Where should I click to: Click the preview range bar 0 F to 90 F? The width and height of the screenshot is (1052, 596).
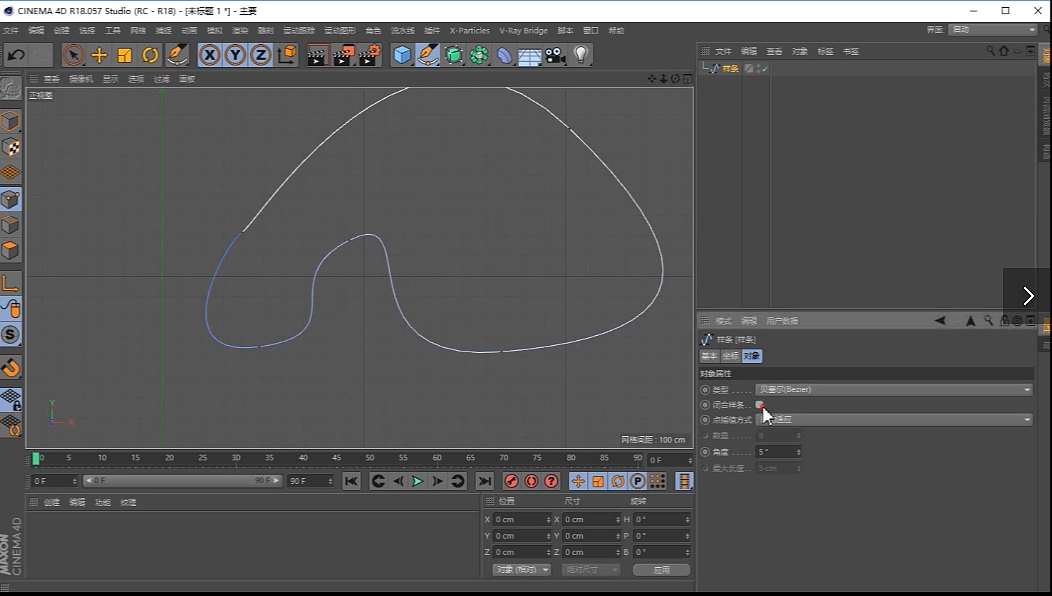point(182,481)
